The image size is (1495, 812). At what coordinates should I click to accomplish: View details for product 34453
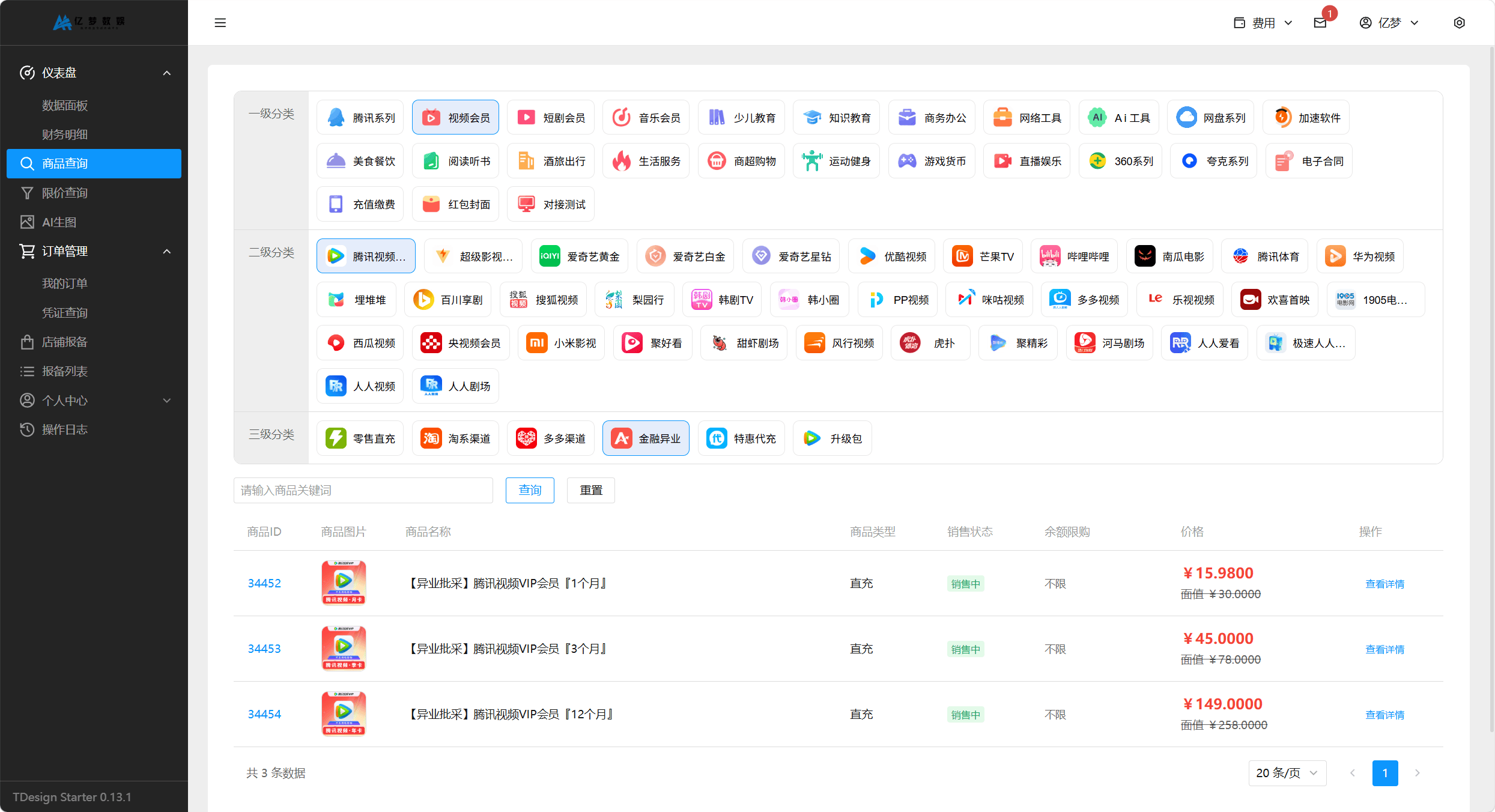point(1384,649)
